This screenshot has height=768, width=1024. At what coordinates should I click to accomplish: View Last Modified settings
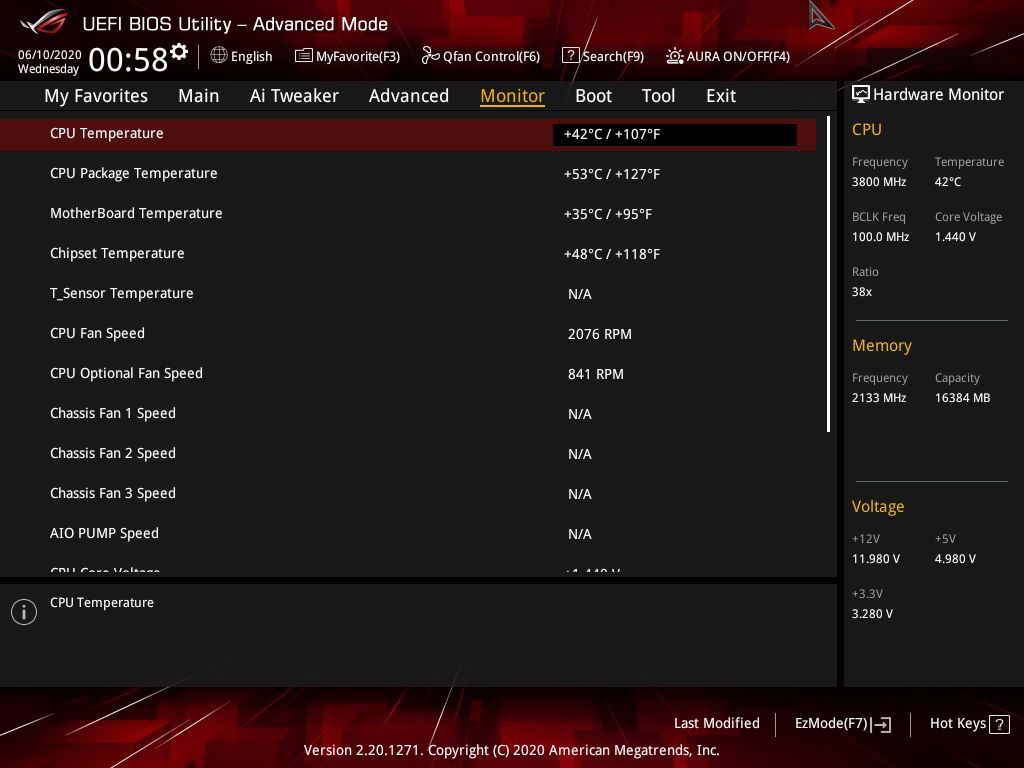coord(716,723)
